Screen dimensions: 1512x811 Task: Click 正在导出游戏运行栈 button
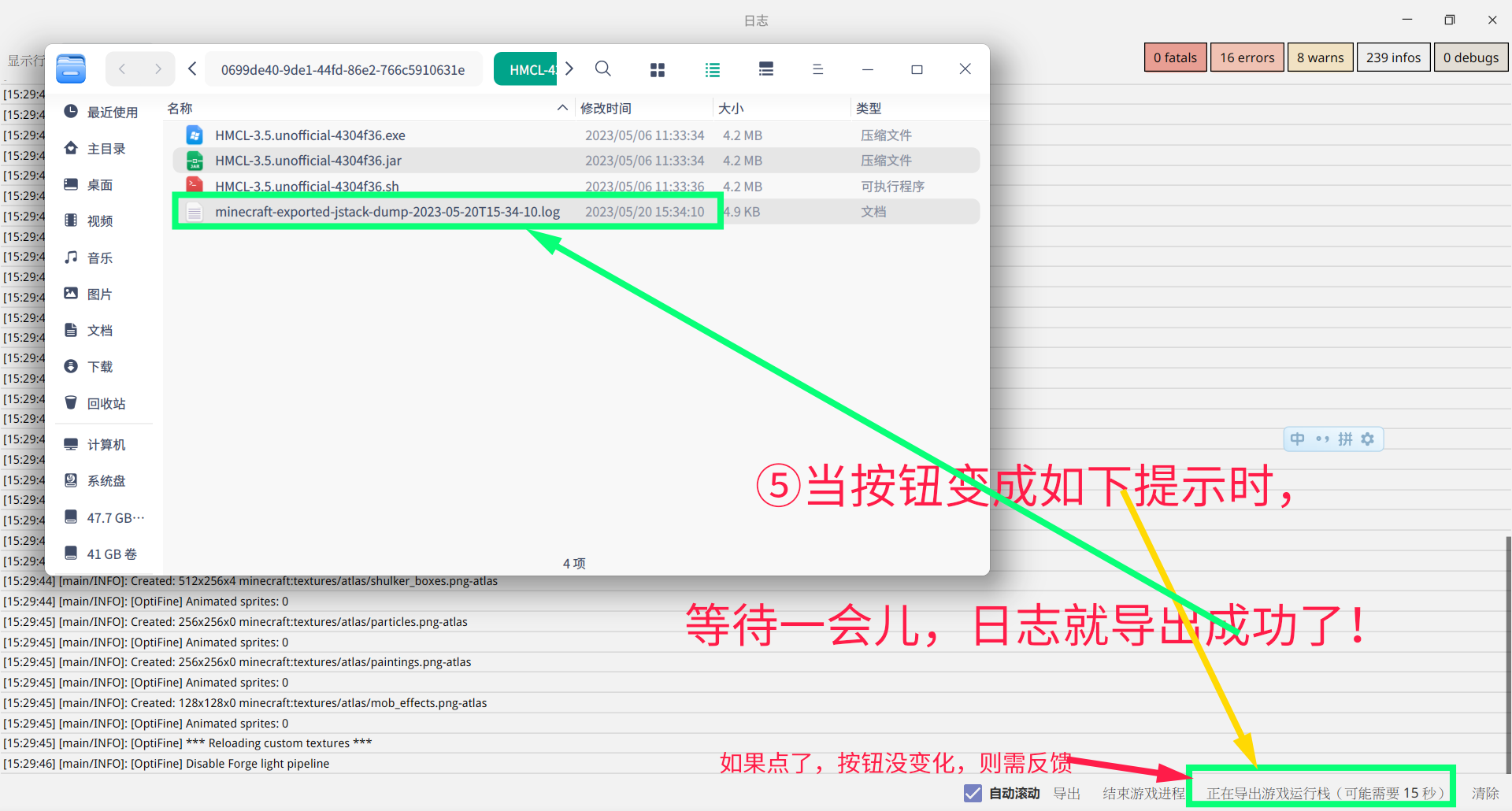[x=1325, y=793]
